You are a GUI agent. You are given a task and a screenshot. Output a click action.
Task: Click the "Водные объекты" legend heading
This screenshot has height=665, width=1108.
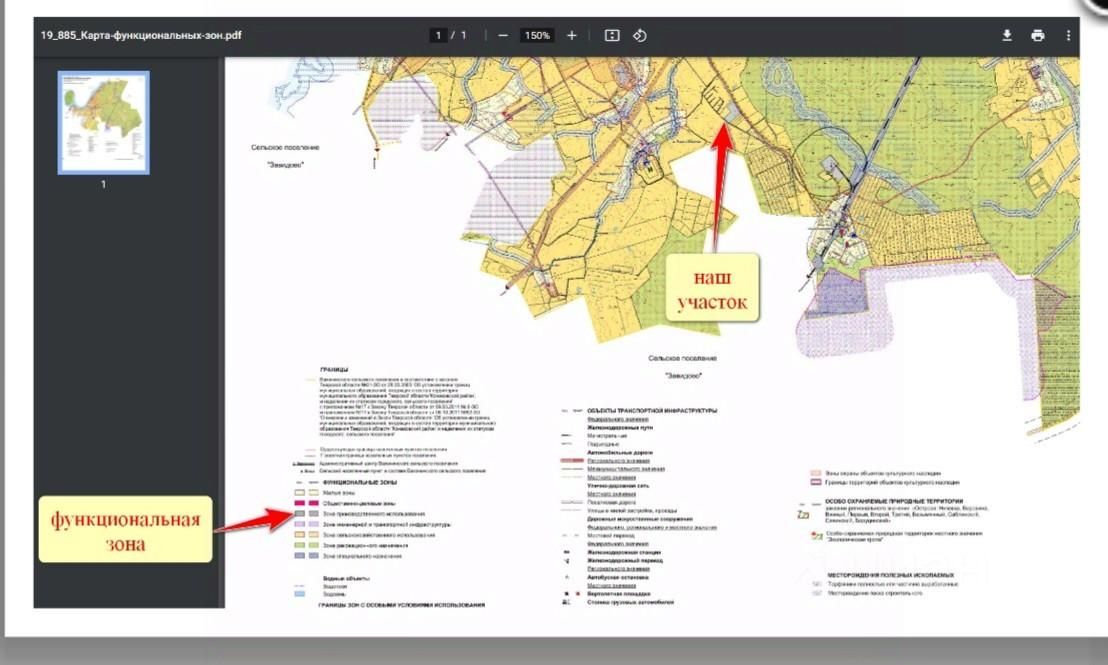(x=346, y=578)
